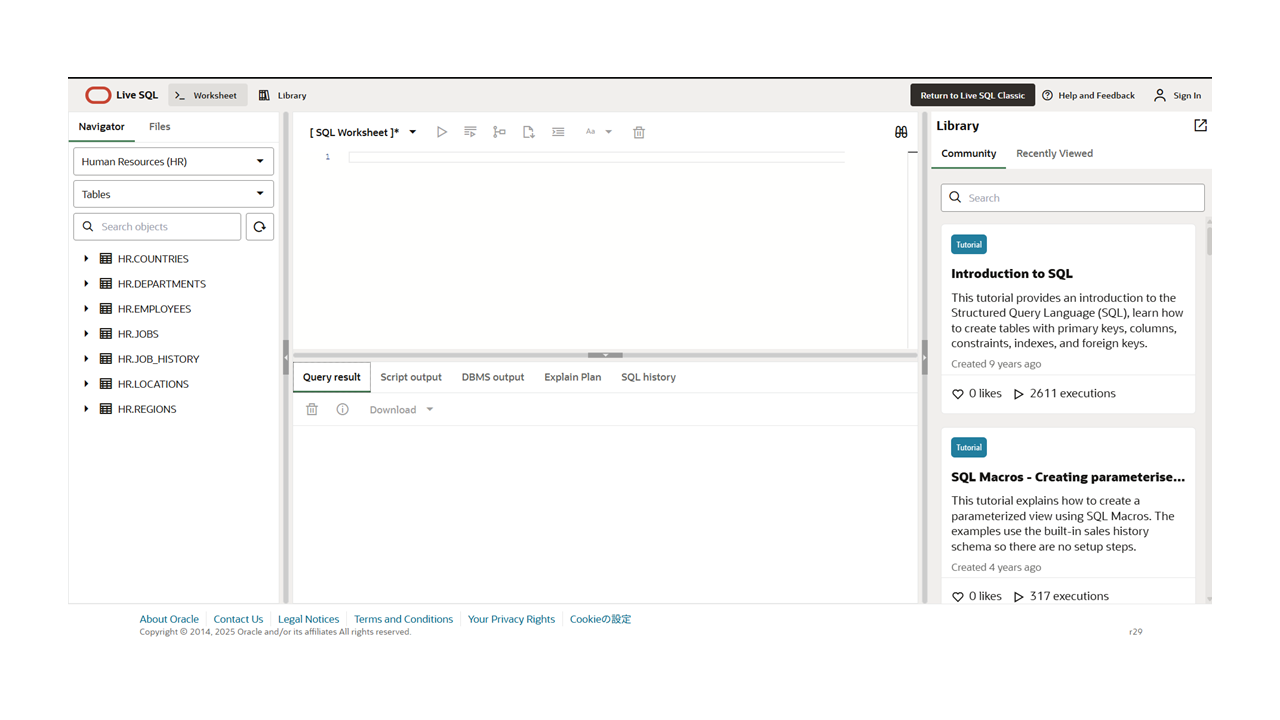Like the Introduction to SQL tutorial
The width and height of the screenshot is (1280, 720).
tap(958, 394)
